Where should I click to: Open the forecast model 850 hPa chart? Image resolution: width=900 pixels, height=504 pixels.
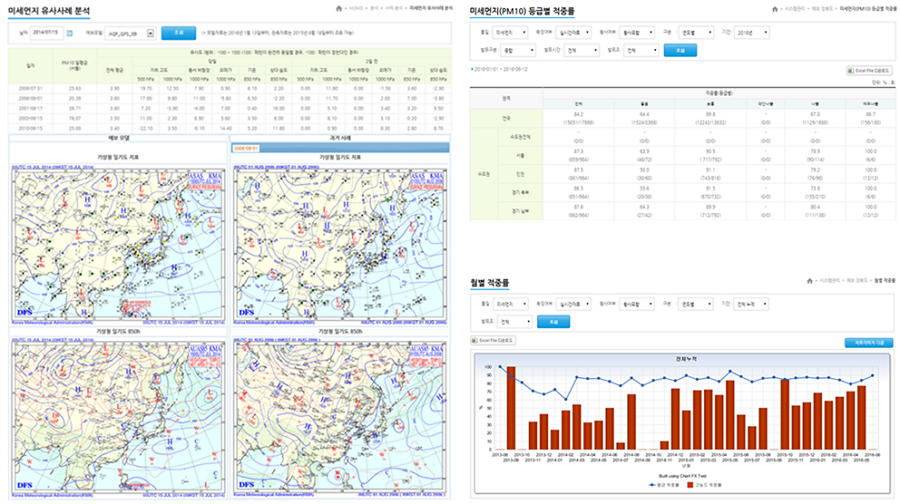(118, 417)
